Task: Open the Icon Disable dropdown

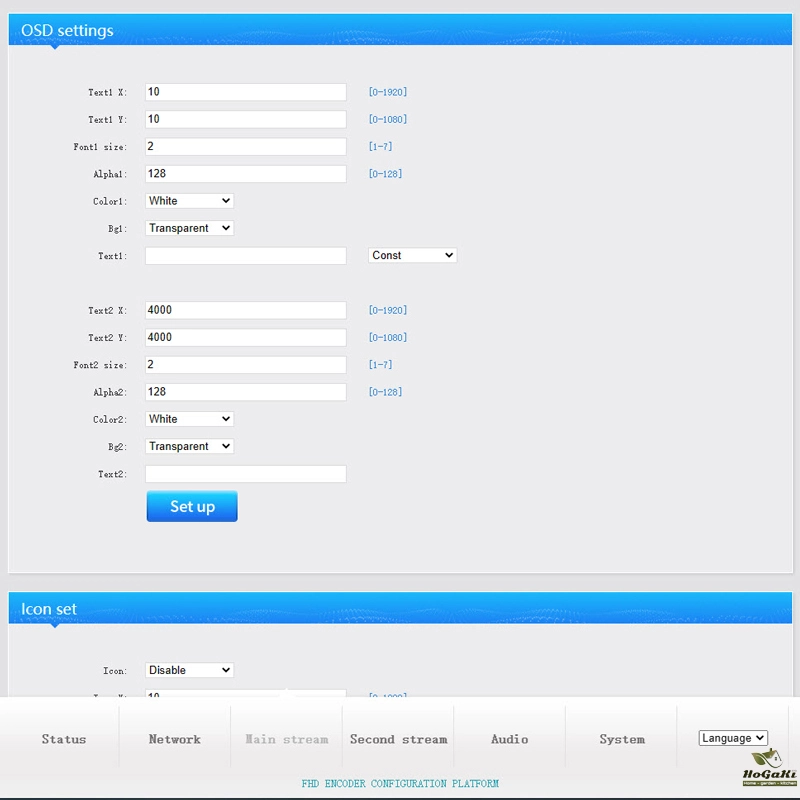Action: [x=189, y=670]
